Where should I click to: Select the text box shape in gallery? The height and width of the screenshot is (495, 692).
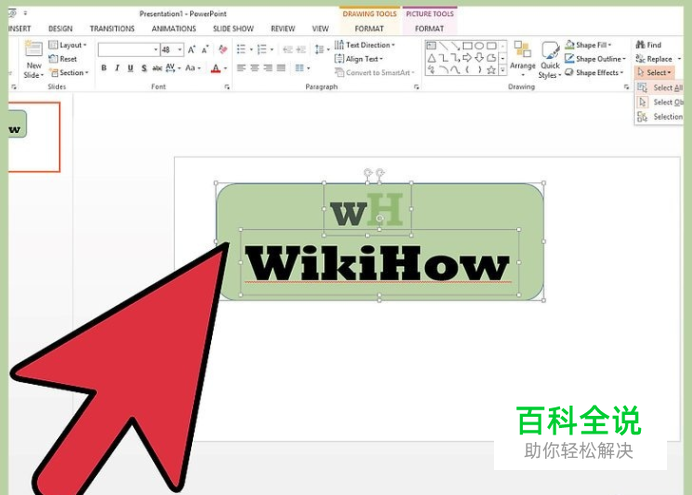[x=431, y=45]
